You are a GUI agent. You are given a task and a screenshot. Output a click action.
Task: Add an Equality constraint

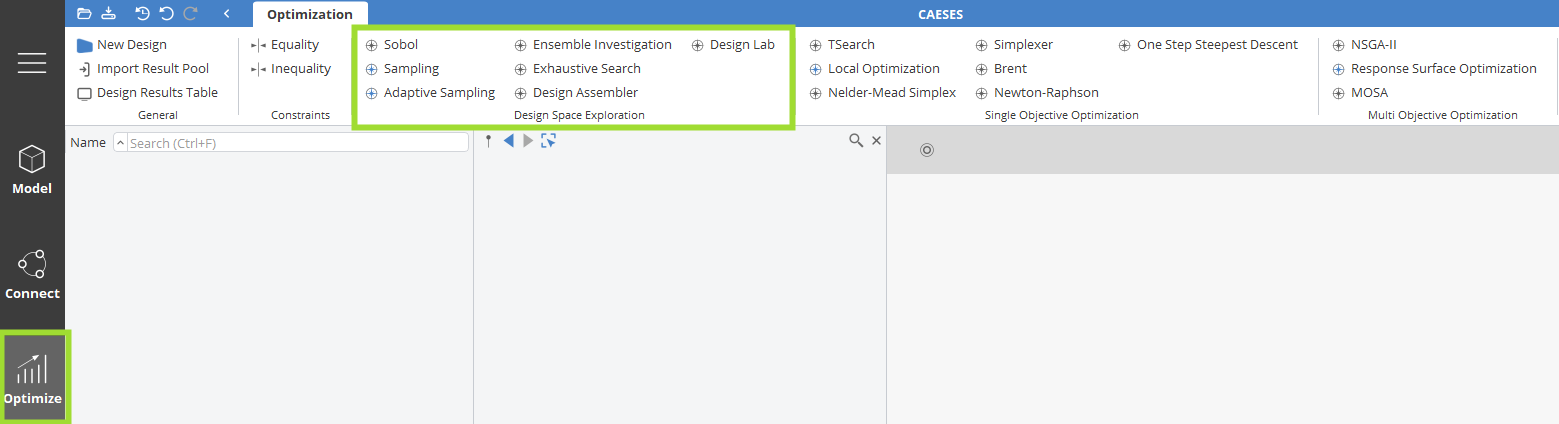coord(285,45)
